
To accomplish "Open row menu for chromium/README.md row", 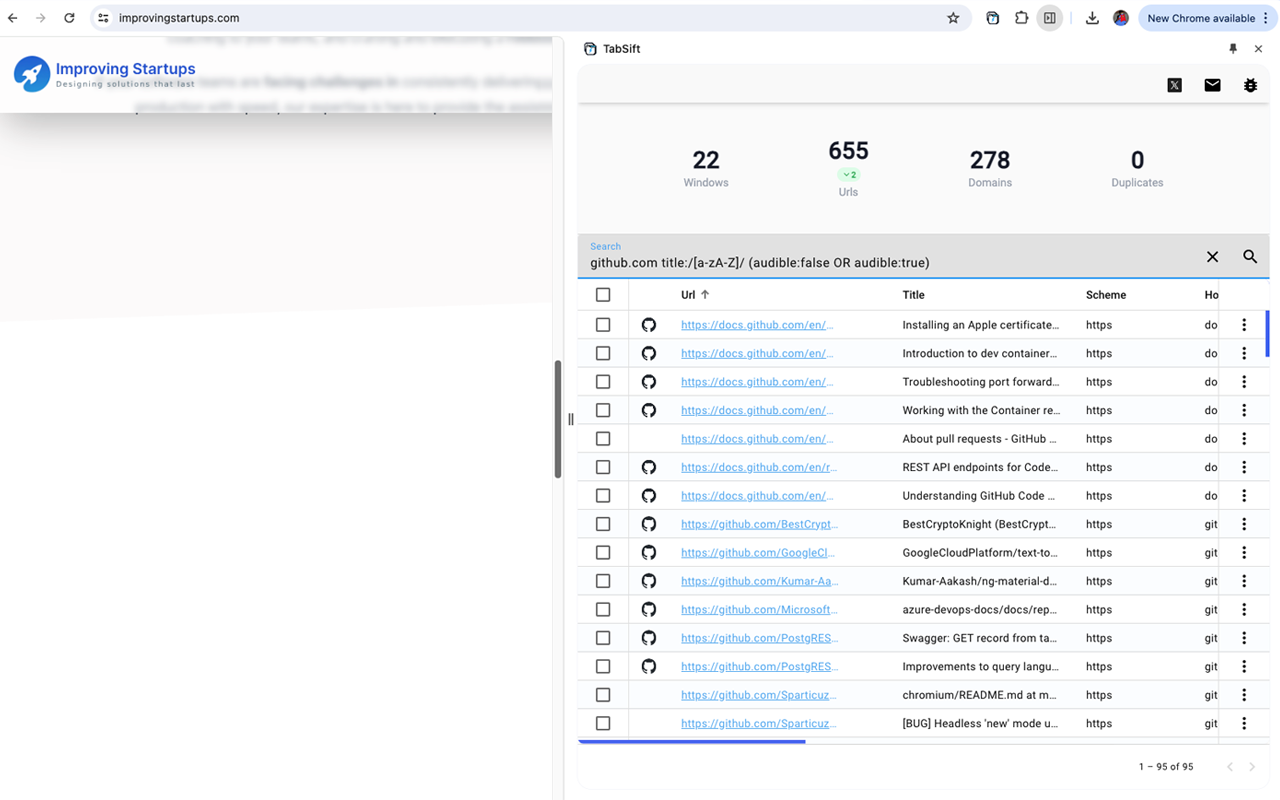I will click(1244, 695).
